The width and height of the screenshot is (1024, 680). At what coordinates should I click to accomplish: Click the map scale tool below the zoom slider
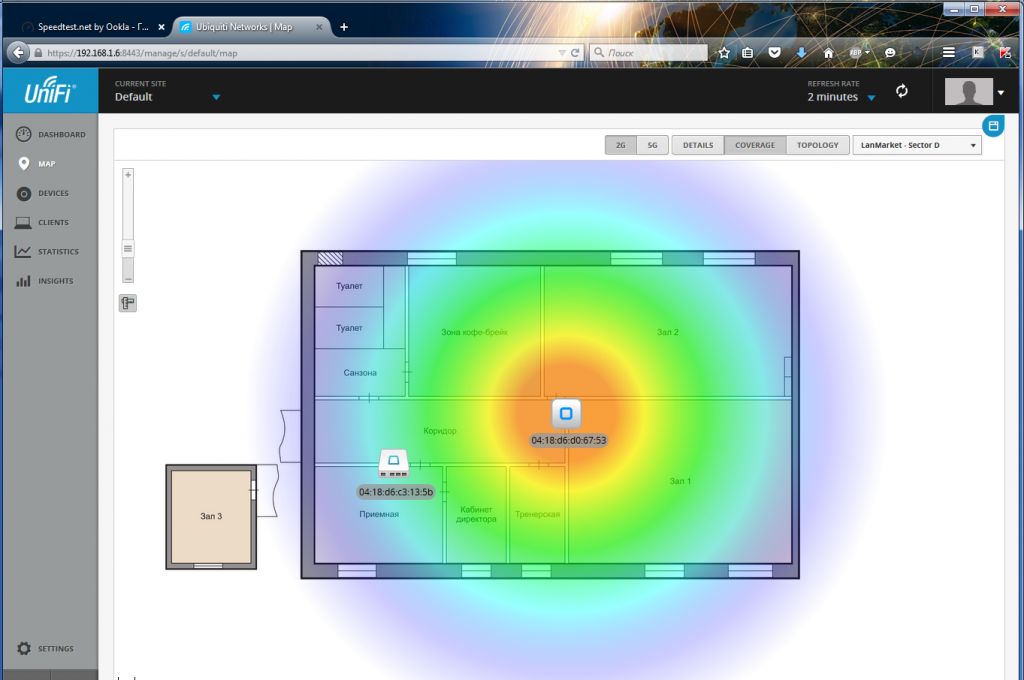click(x=128, y=303)
